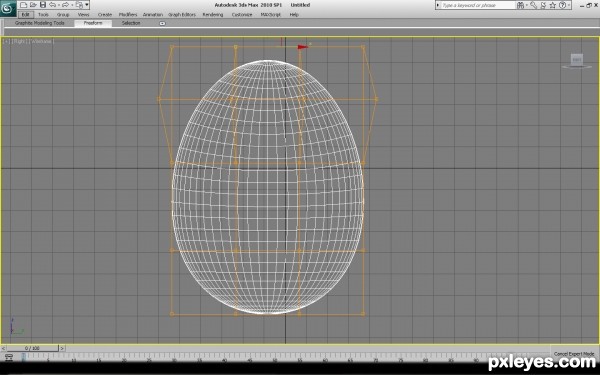Open the Communication Center satellite icon

[x=543, y=5]
